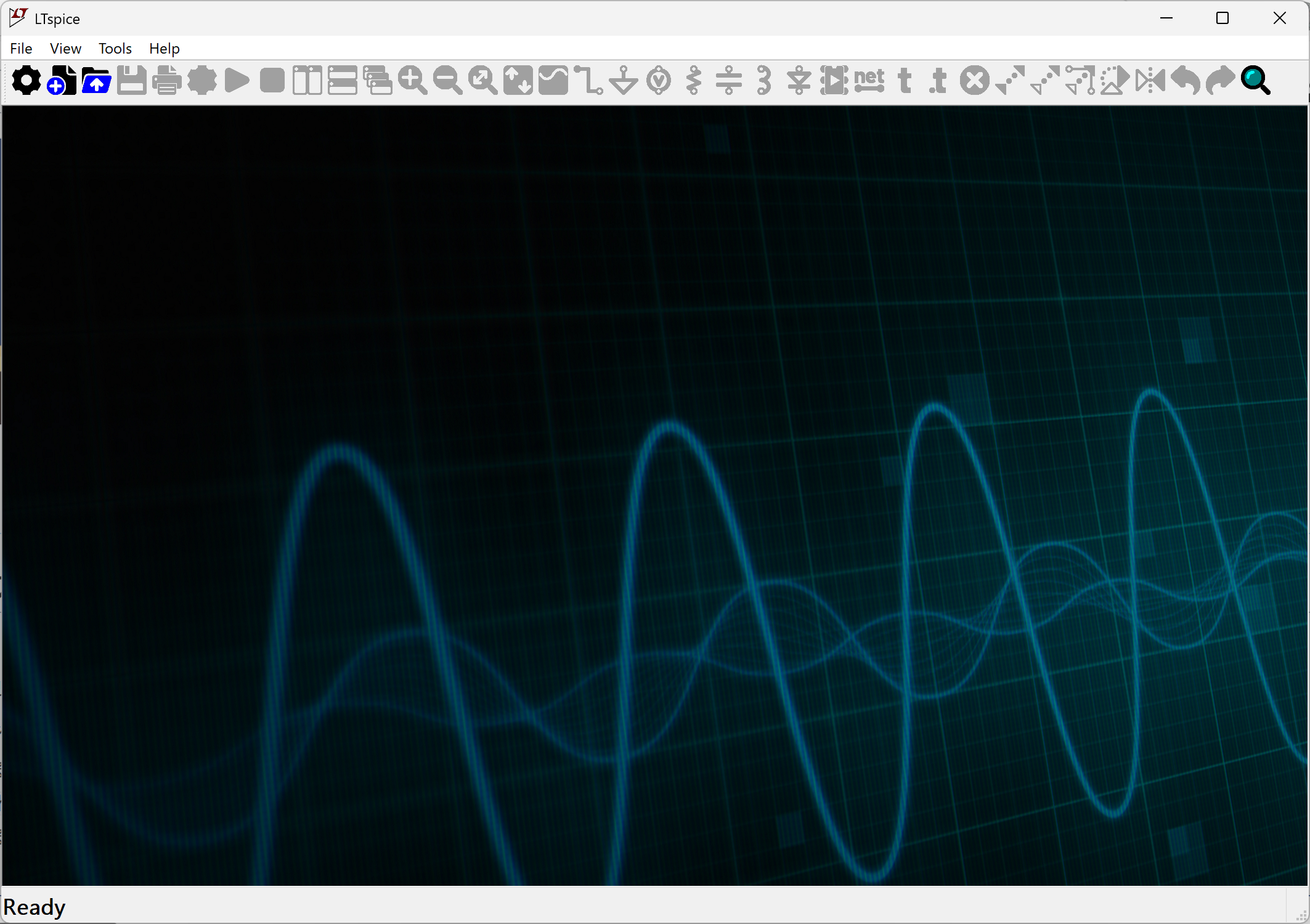Open the View menu
Screen dimensions: 1310x924
(x=65, y=49)
